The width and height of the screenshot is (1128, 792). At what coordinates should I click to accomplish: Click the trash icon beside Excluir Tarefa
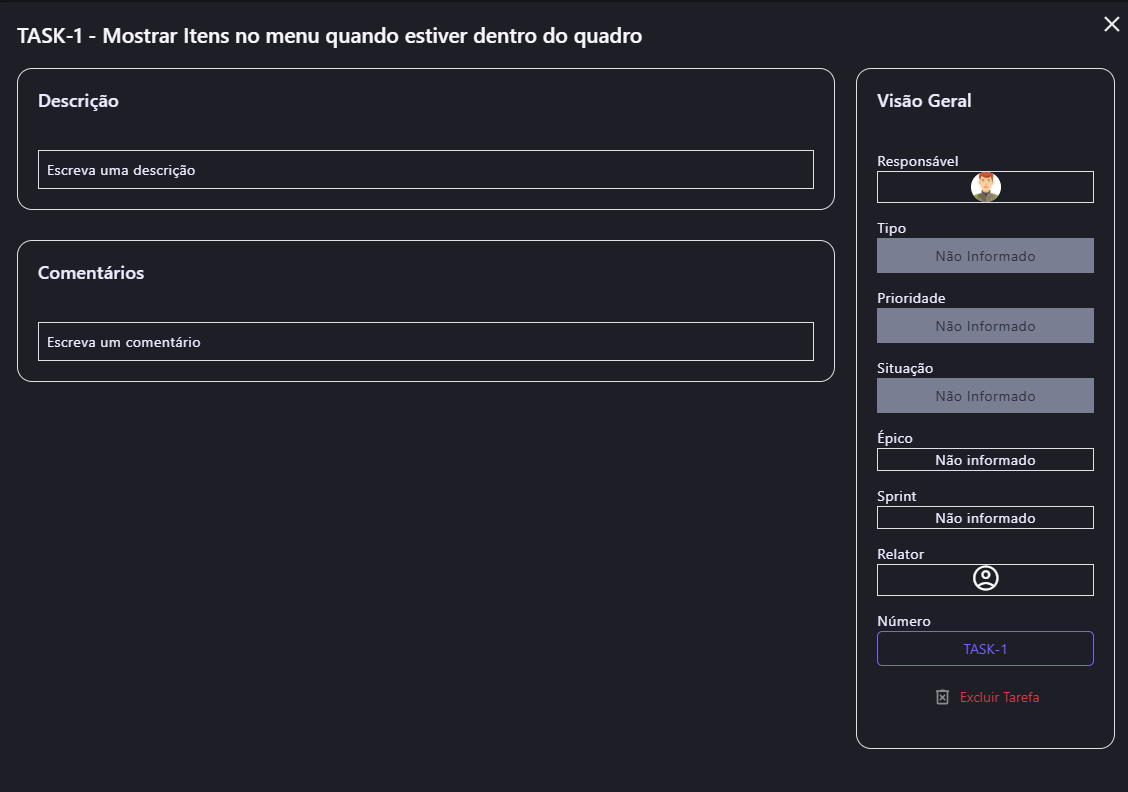click(x=942, y=697)
